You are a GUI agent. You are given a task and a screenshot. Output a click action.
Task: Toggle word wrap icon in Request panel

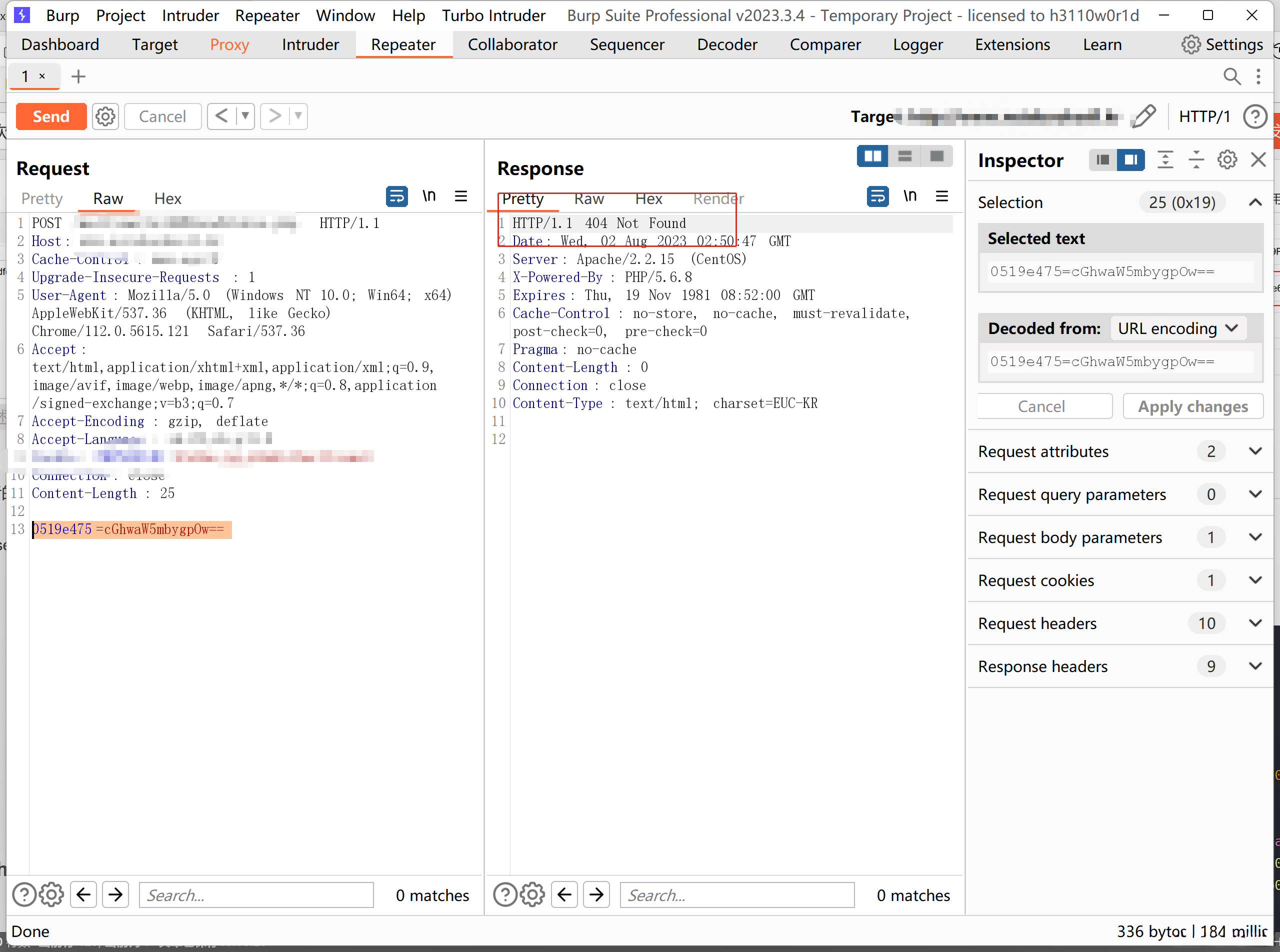(x=396, y=196)
